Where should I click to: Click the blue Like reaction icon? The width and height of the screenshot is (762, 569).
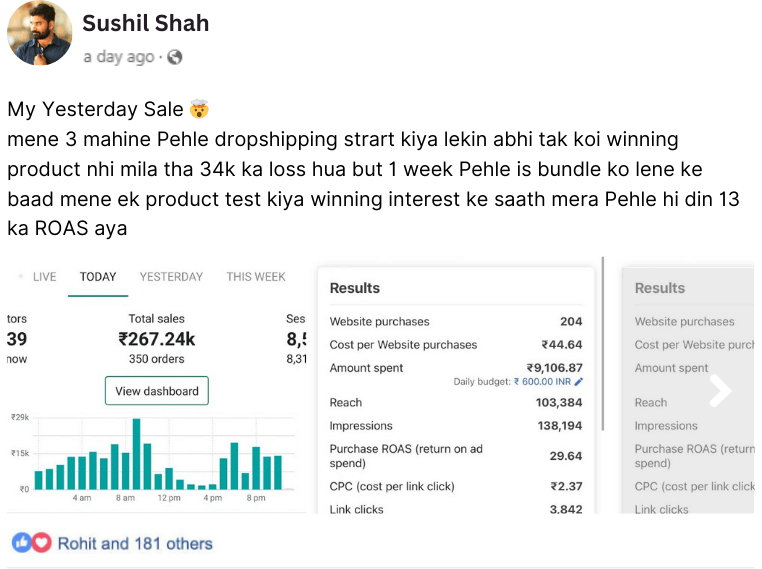[21, 543]
